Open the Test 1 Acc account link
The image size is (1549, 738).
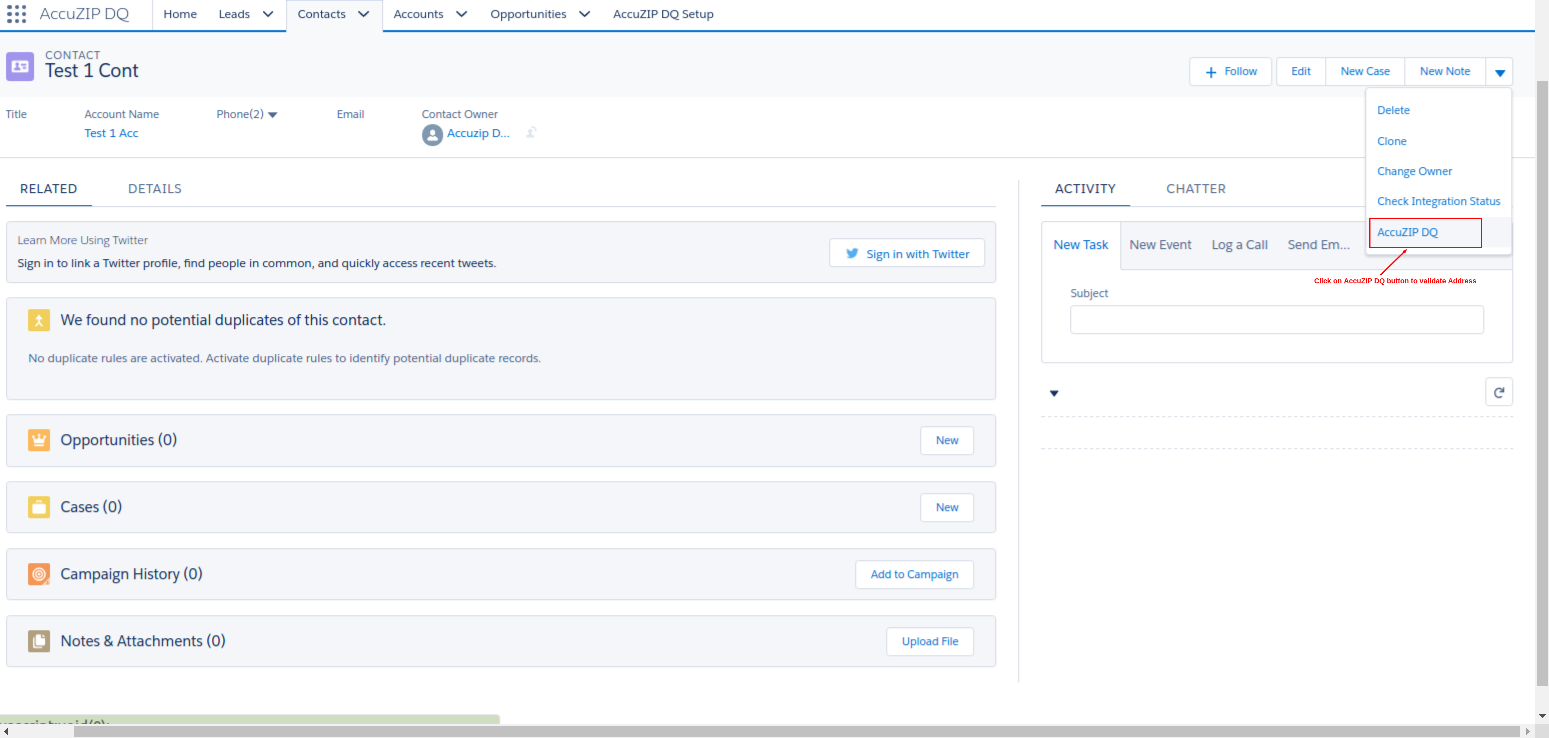point(110,132)
